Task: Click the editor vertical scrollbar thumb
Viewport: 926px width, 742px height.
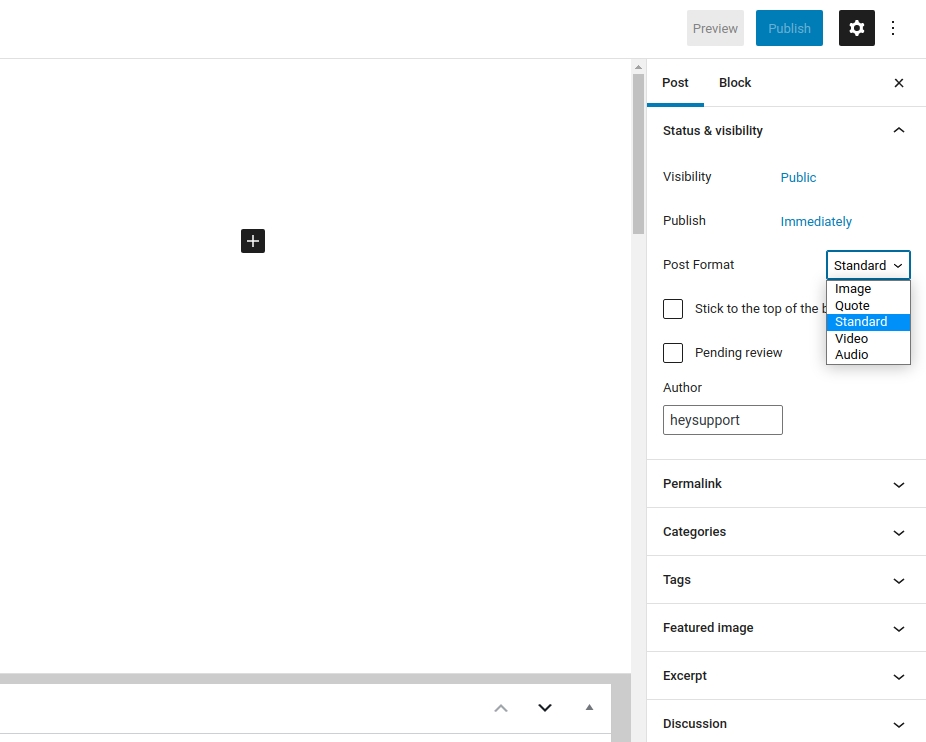Action: click(x=638, y=150)
